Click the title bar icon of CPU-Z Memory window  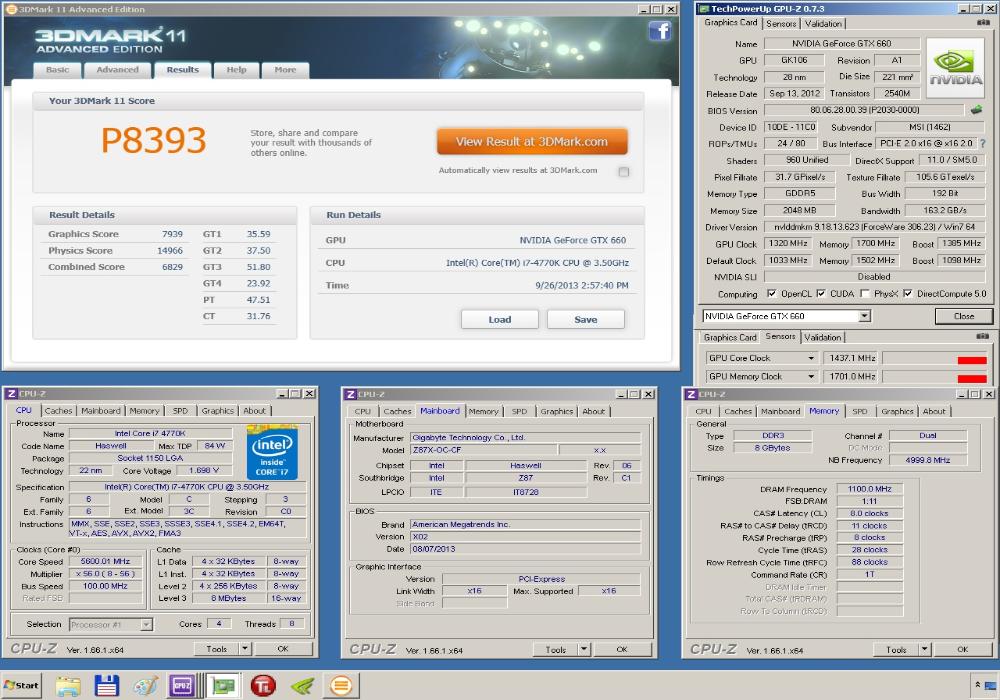[x=691, y=394]
